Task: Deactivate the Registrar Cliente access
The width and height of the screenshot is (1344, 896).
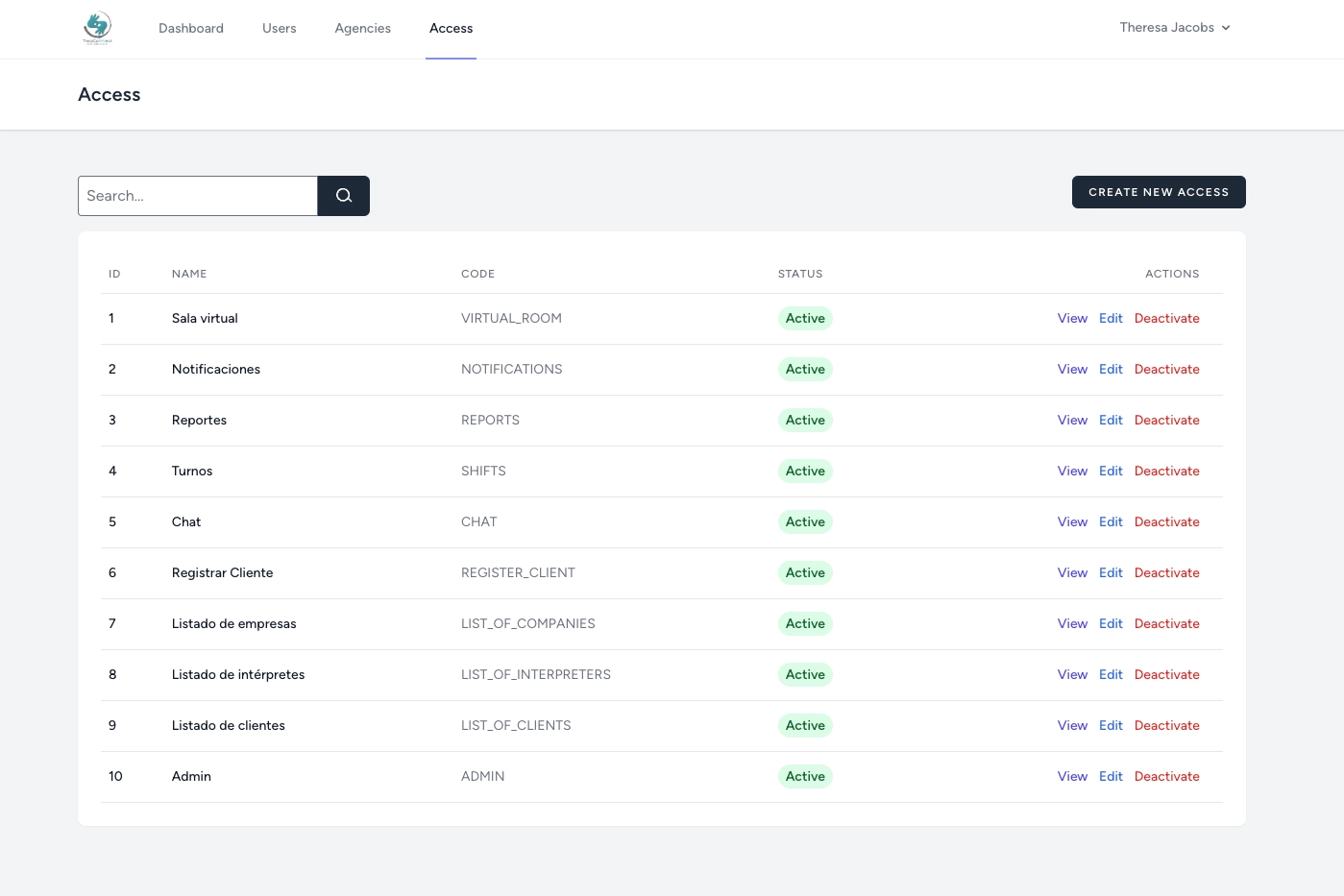Action: pos(1166,573)
